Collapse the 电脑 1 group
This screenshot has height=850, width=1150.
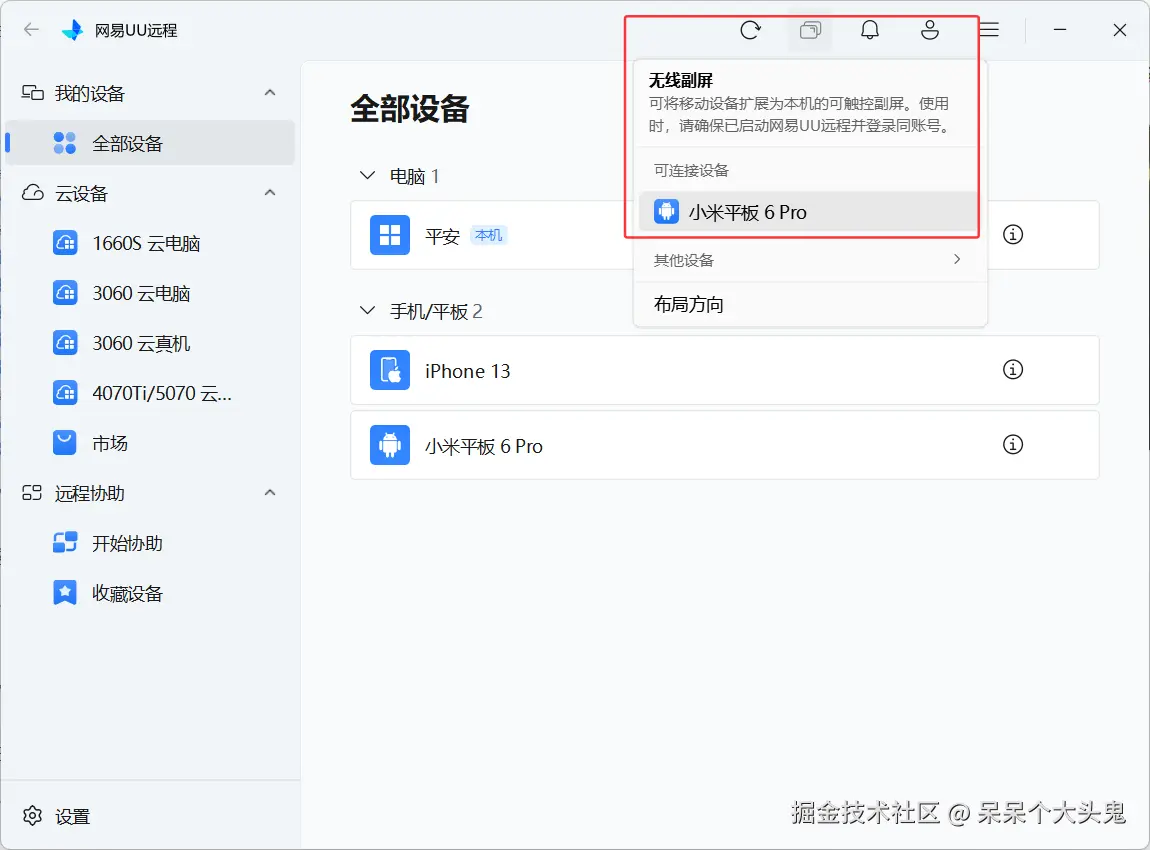(x=367, y=176)
